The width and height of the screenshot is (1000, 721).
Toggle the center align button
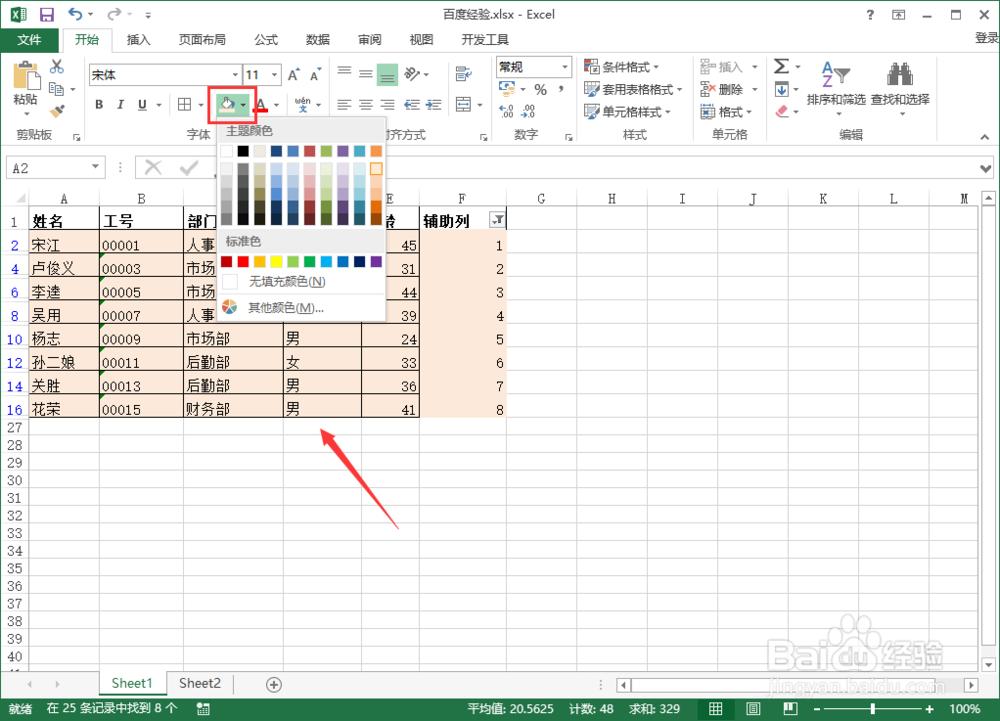tap(366, 105)
